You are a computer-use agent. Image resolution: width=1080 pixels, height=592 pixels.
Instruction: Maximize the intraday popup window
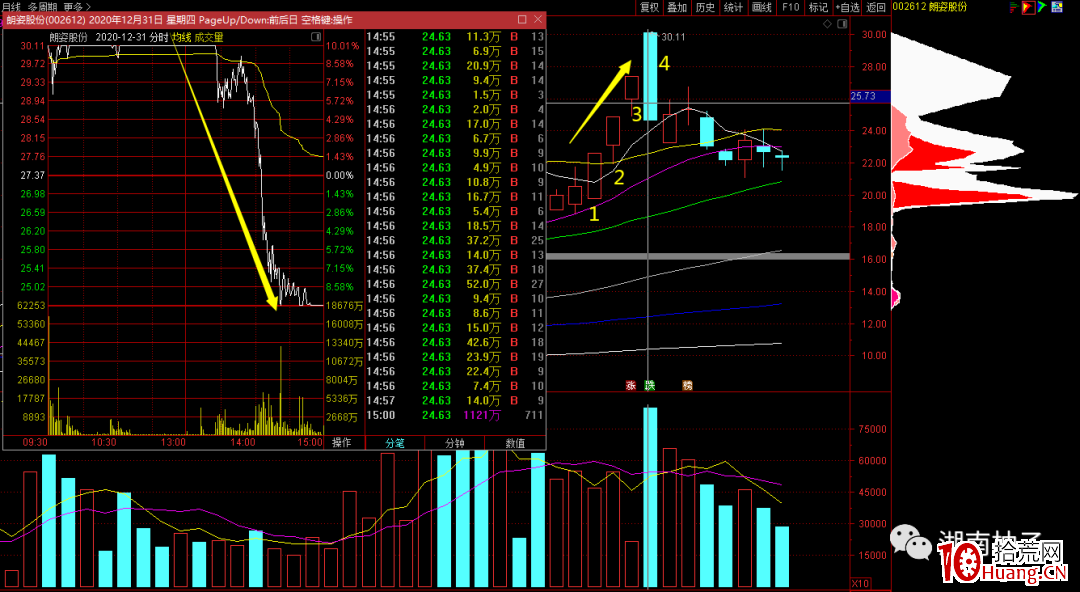click(522, 20)
